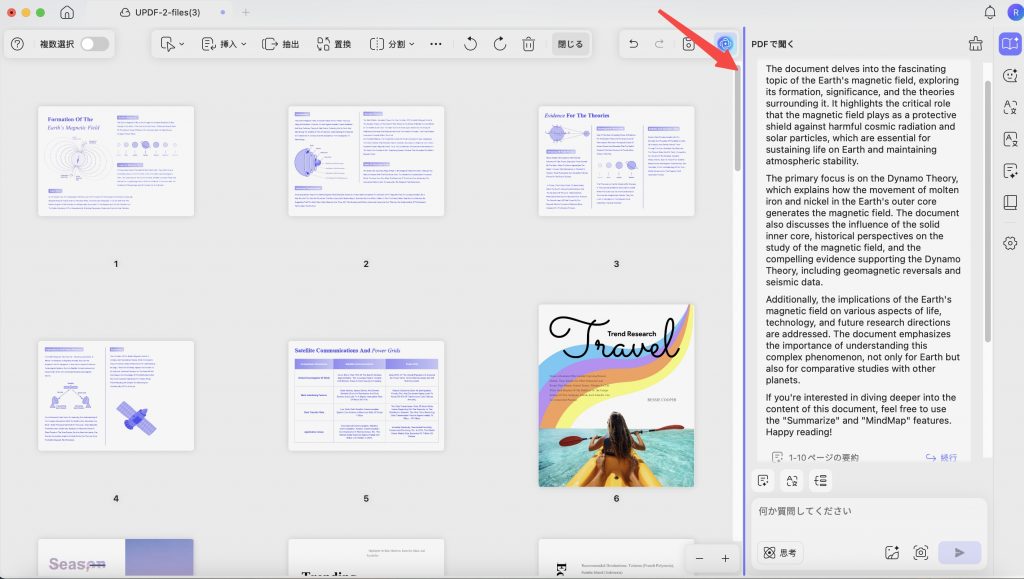The image size is (1024, 579).
Task: Click the 閉じる close button
Action: click(x=570, y=44)
